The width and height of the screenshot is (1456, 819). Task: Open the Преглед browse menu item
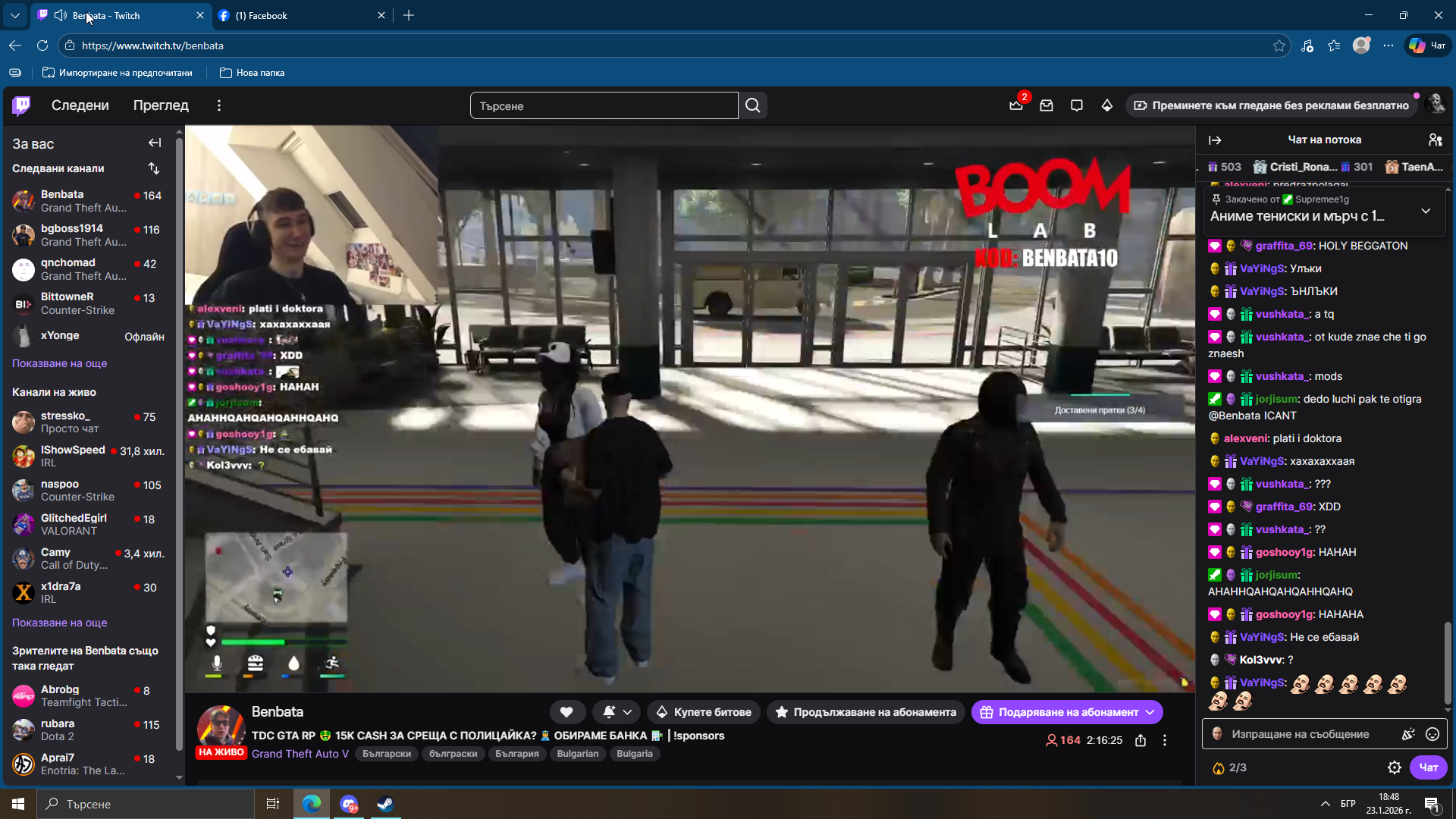pyautogui.click(x=161, y=105)
